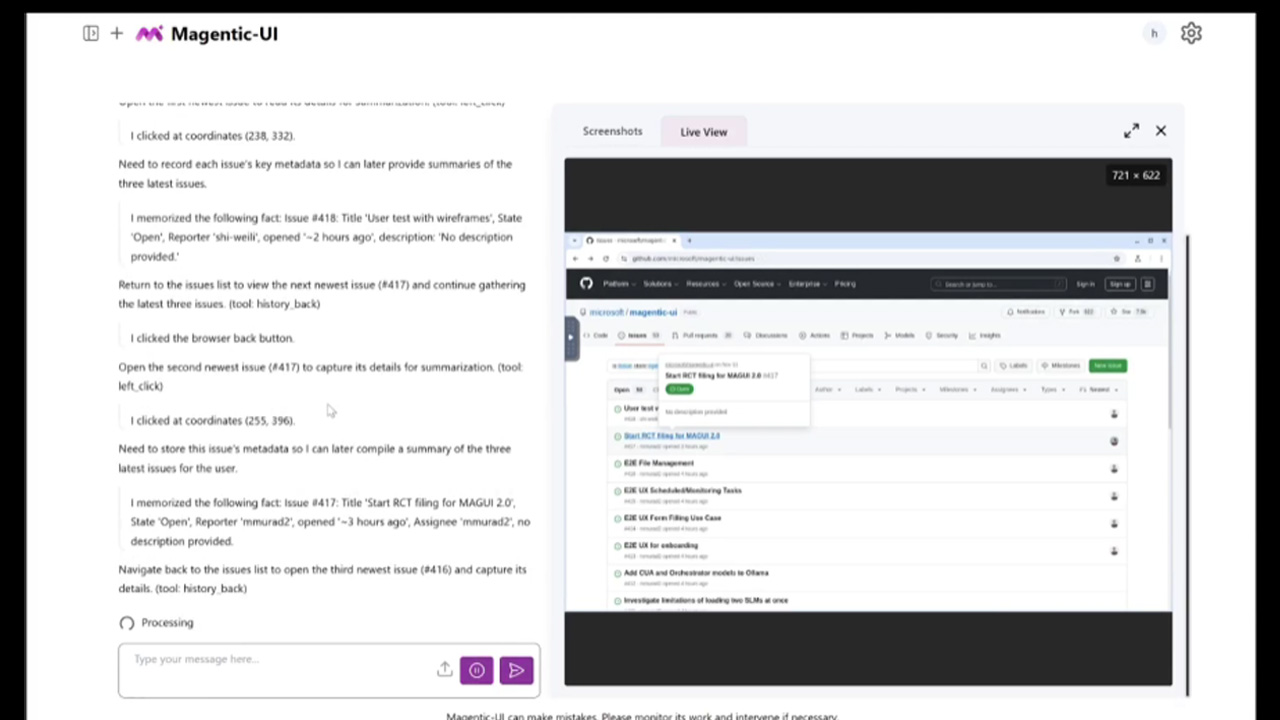Screen dimensions: 1280x720
Task: Click assignee avatar on 'E2E File Management' row
Action: (x=1114, y=468)
